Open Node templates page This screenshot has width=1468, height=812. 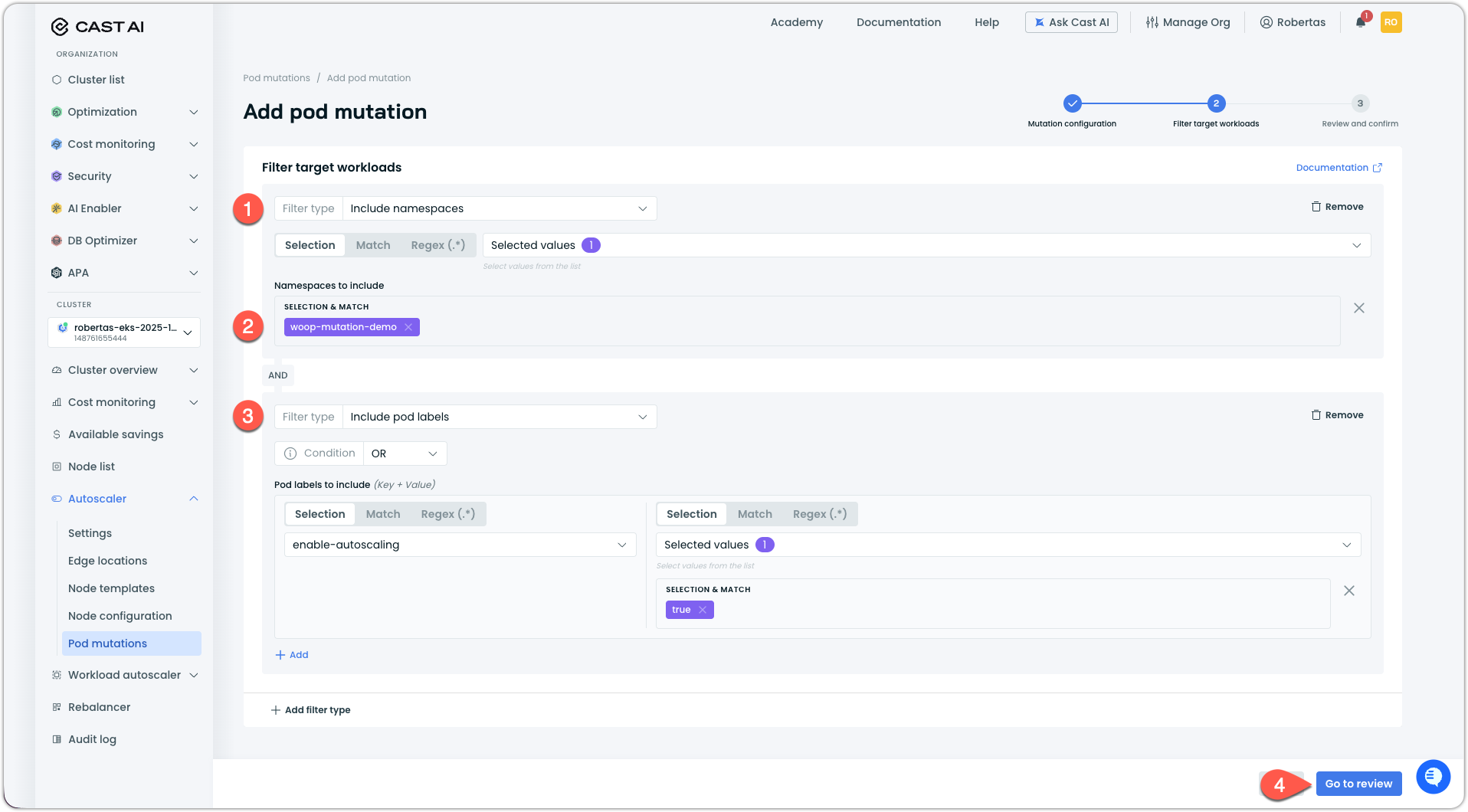(111, 588)
